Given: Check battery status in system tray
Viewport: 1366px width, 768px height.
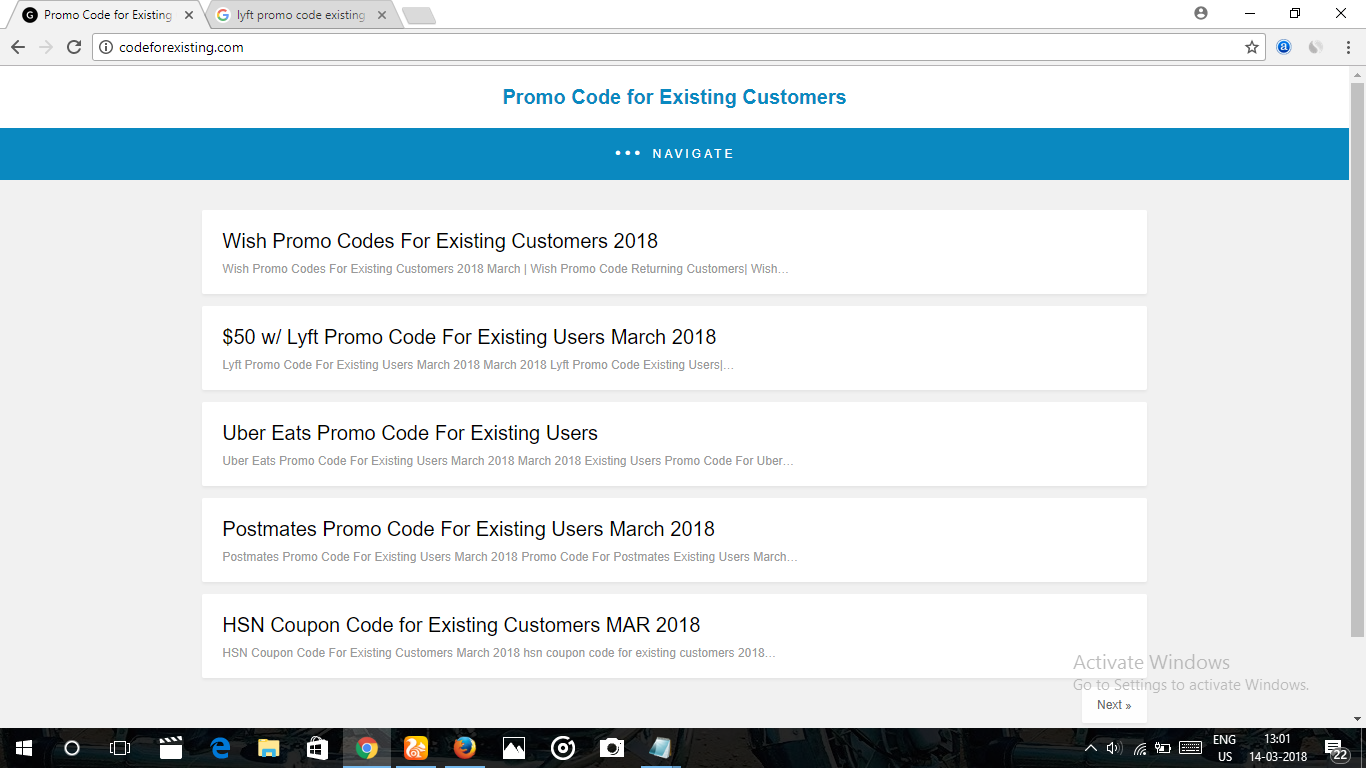Looking at the screenshot, I should 1163,748.
